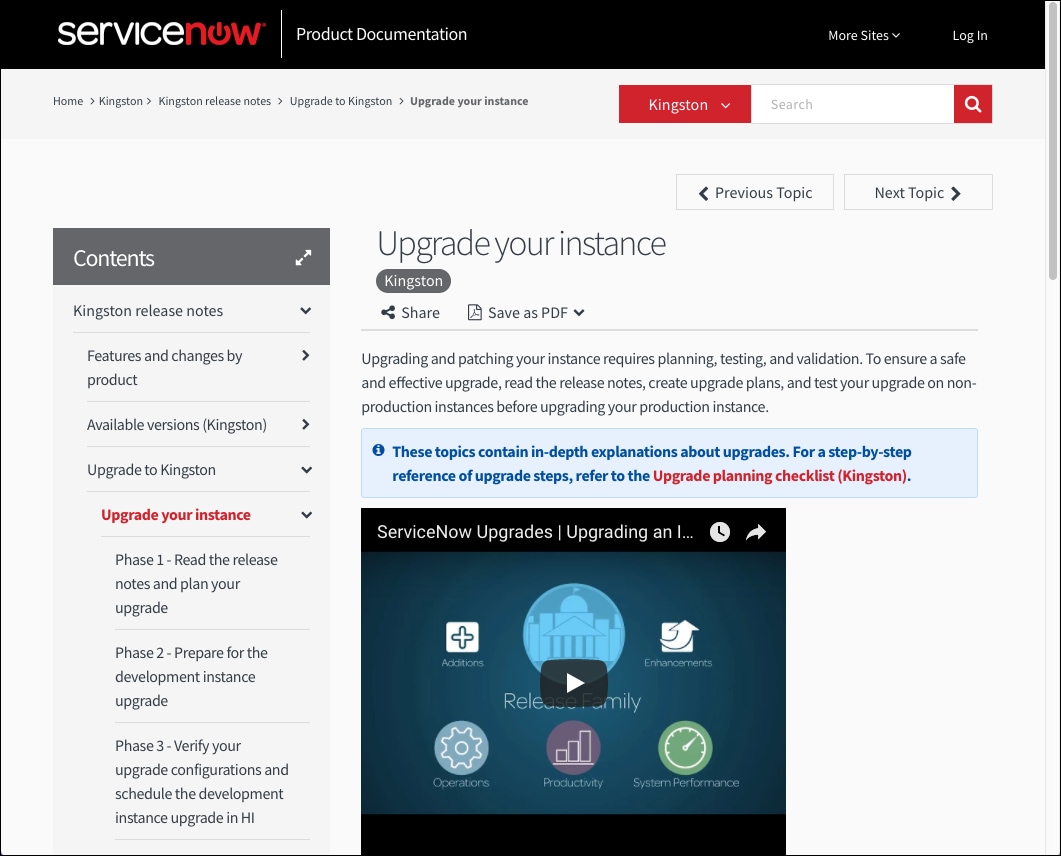Screen dimensions: 1061x856
Task: Open Phase 1 - Read the release notes
Action: click(x=196, y=583)
